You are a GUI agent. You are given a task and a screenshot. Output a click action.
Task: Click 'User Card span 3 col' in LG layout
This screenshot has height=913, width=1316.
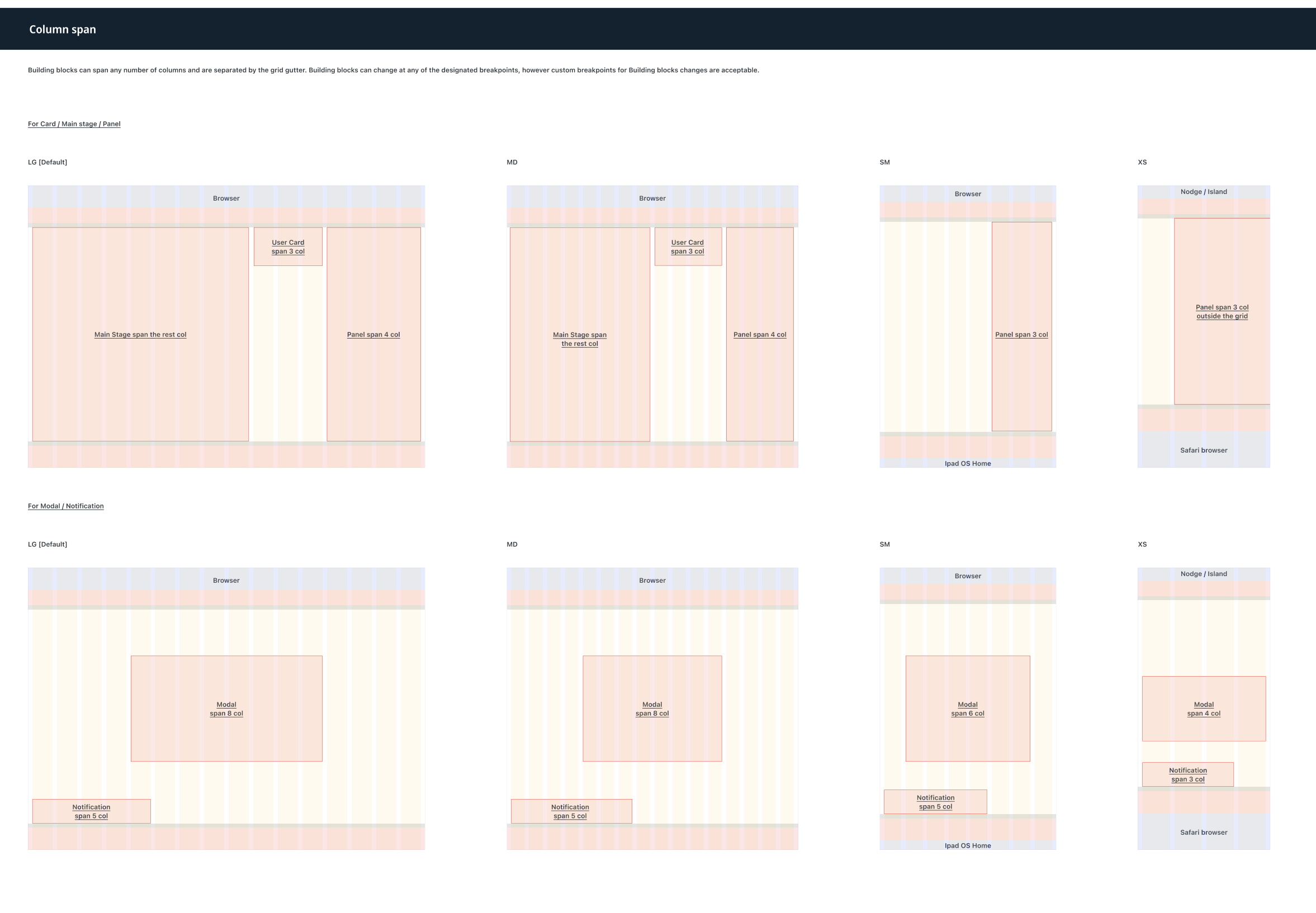click(x=288, y=247)
